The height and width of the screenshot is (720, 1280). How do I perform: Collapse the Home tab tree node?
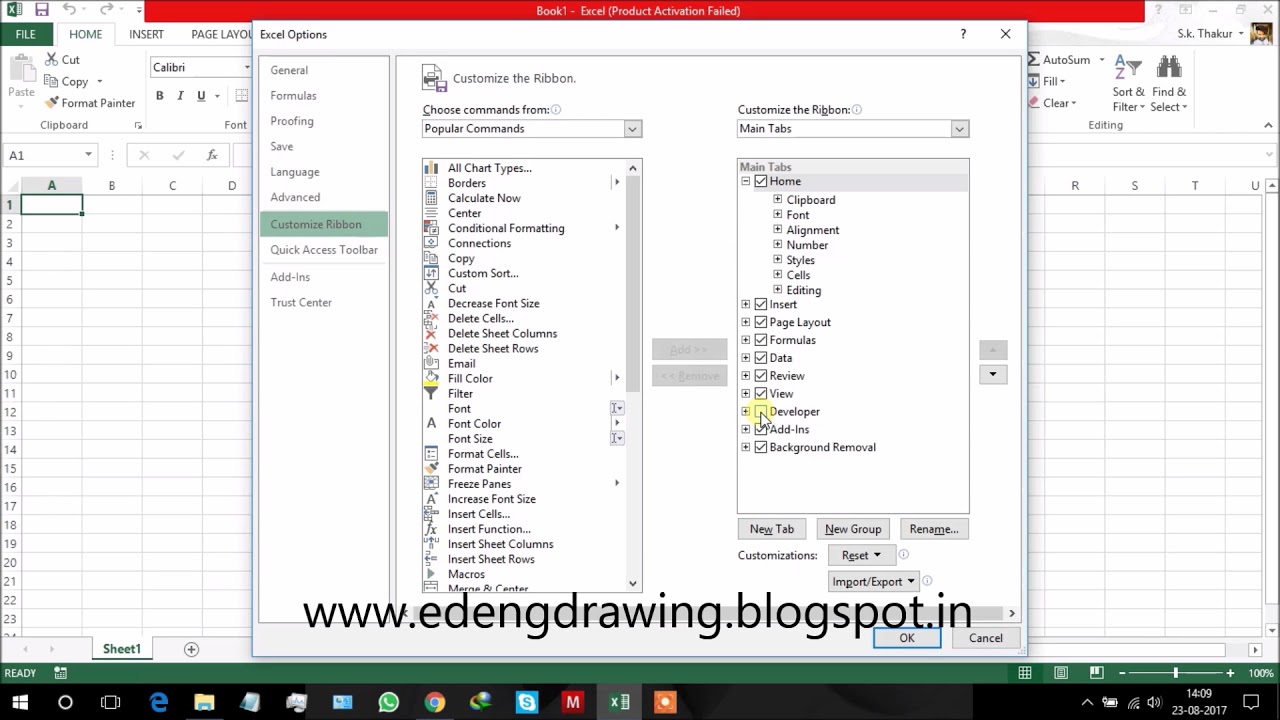[x=745, y=181]
